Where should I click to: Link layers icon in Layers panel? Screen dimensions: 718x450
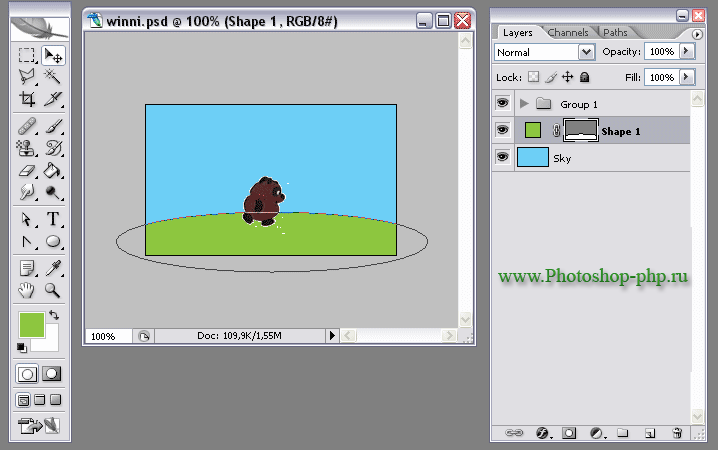pos(514,433)
